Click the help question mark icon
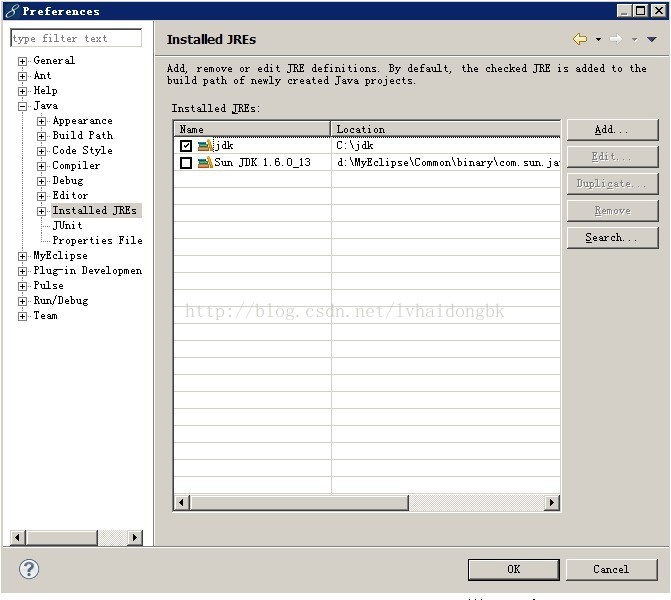The image size is (671, 600). pos(29,569)
